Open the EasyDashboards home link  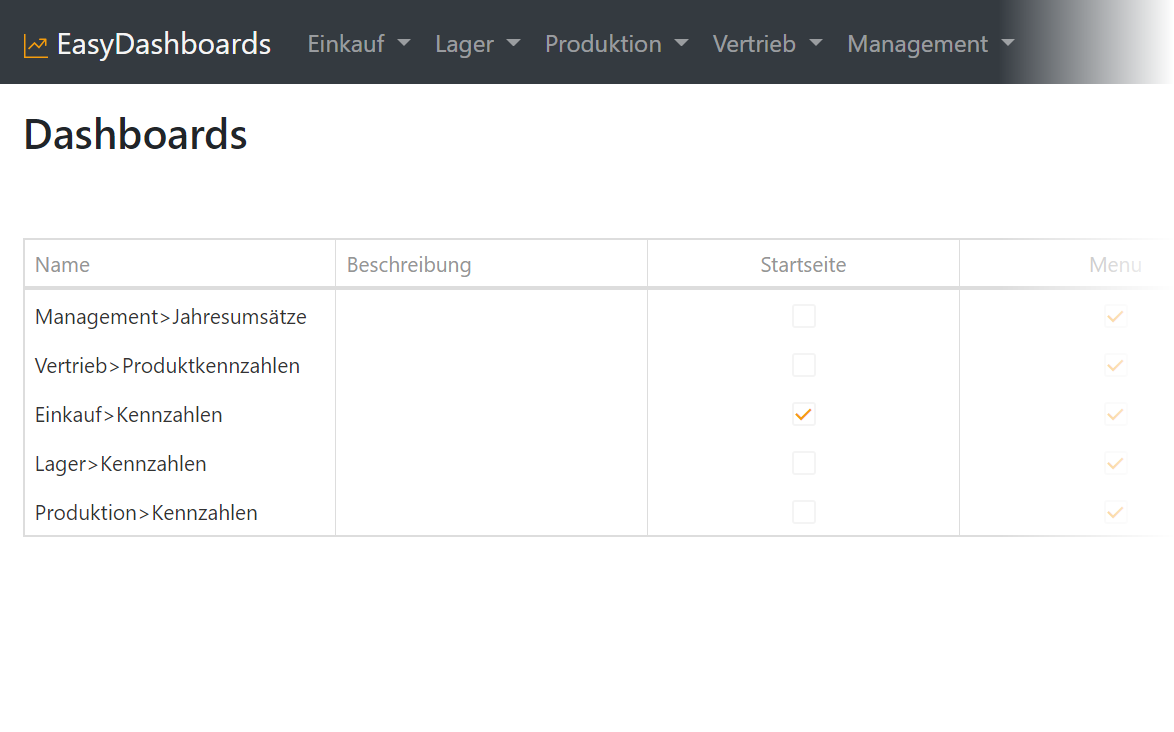(163, 44)
